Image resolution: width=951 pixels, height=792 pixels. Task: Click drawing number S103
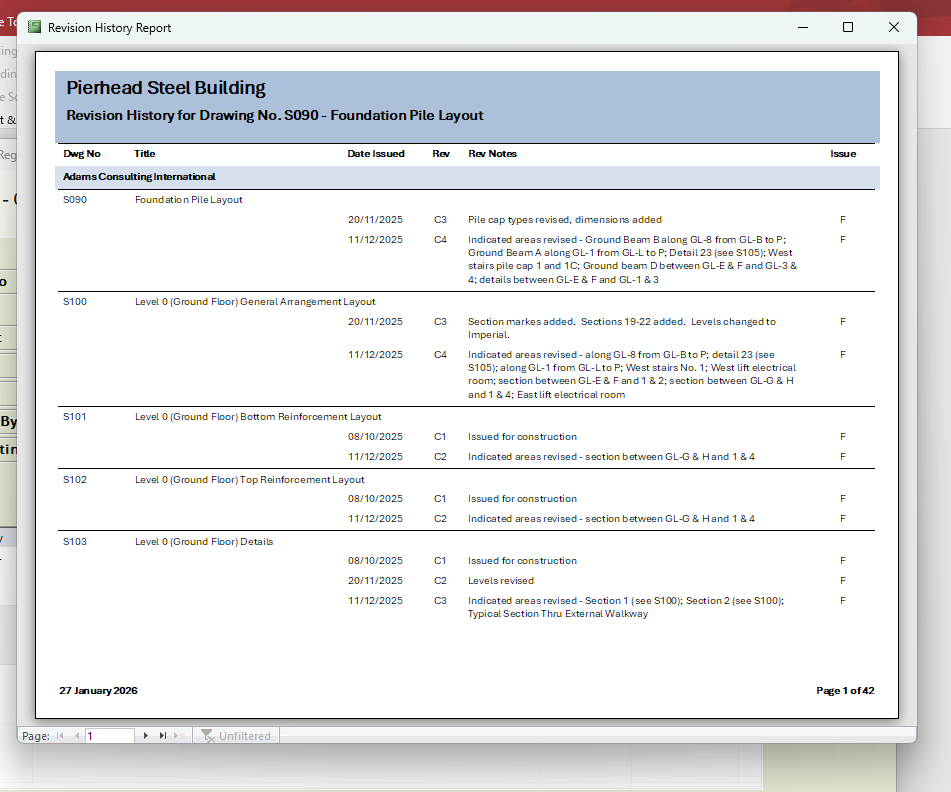tap(75, 542)
